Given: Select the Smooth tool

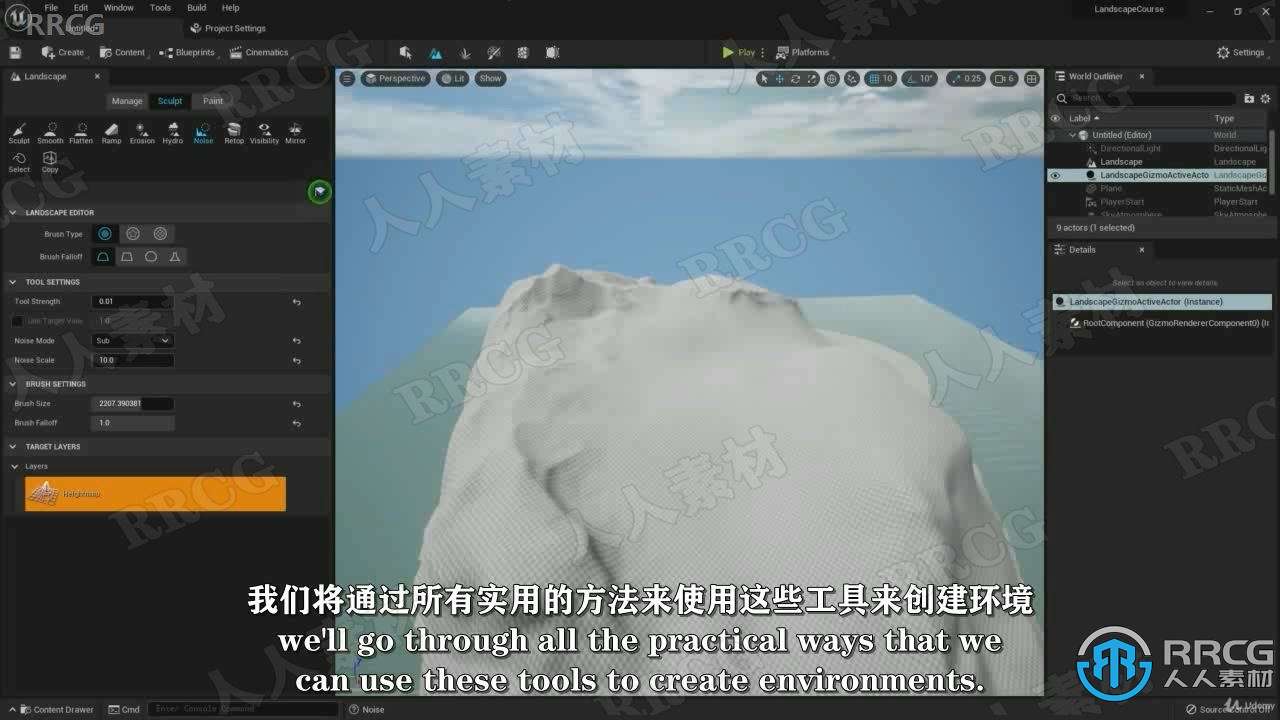Looking at the screenshot, I should [x=50, y=133].
